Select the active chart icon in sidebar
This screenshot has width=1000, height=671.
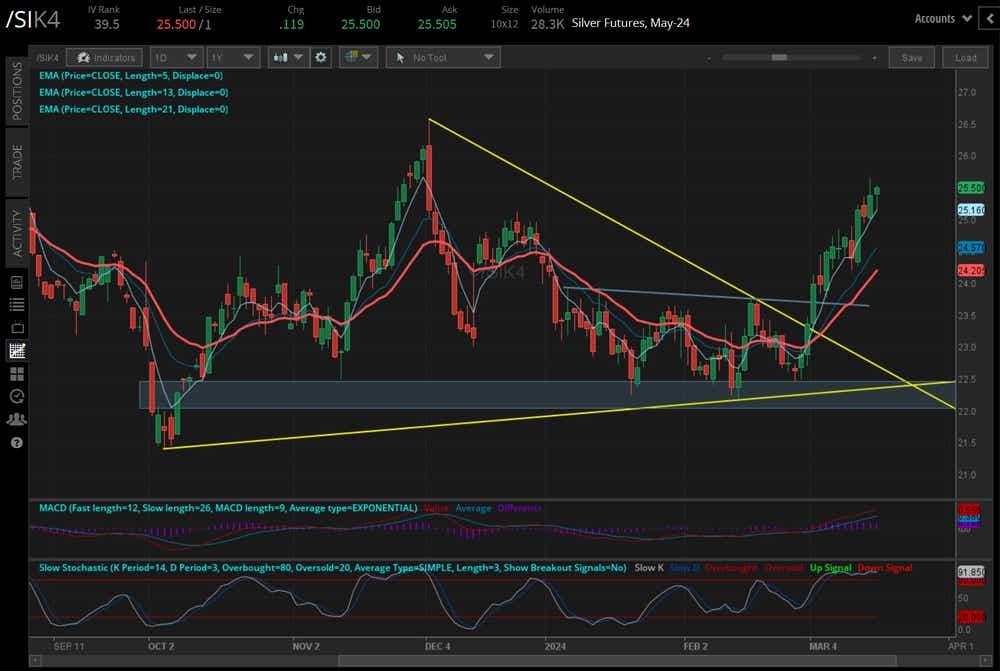(16, 351)
